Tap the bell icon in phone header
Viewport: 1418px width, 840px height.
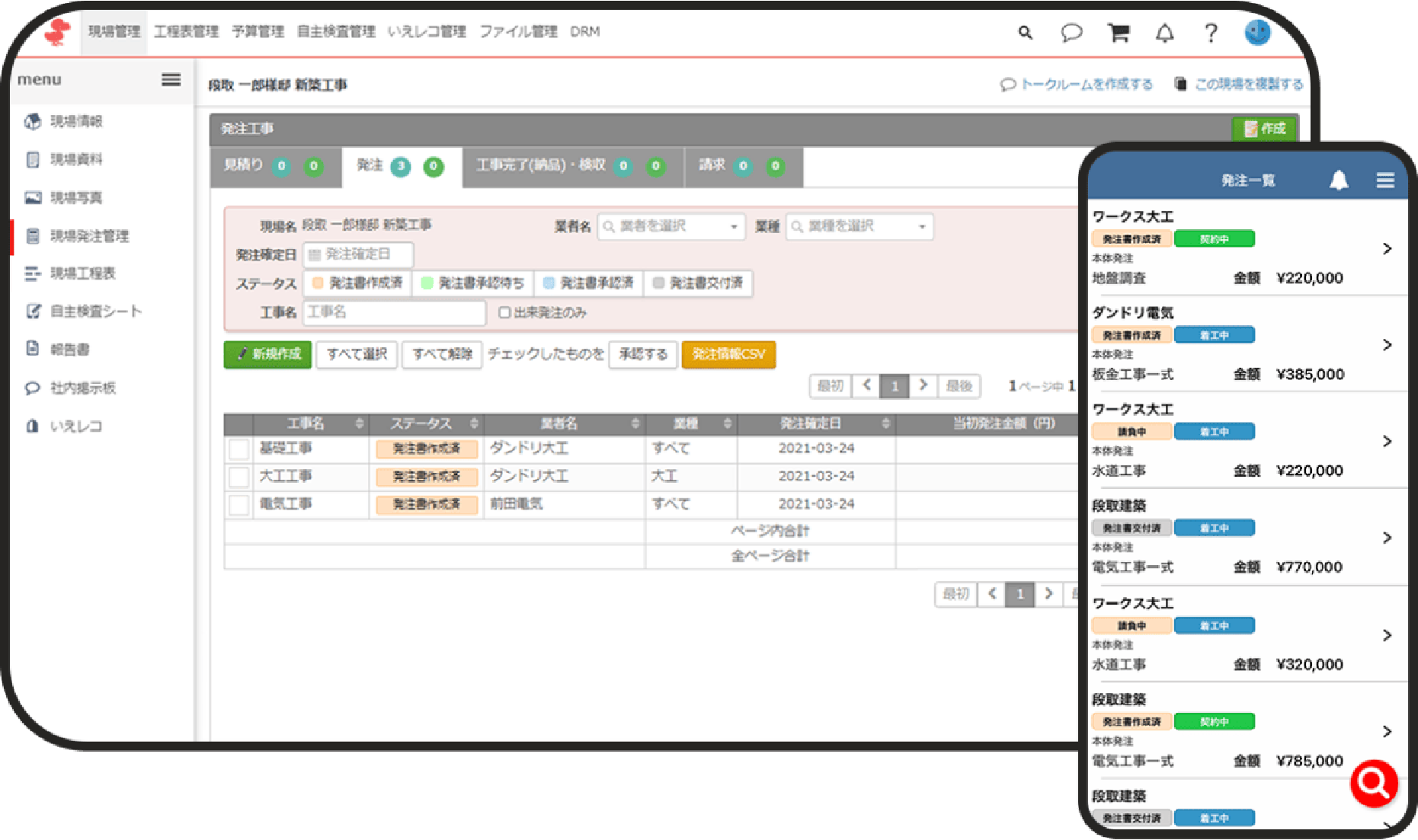point(1339,180)
